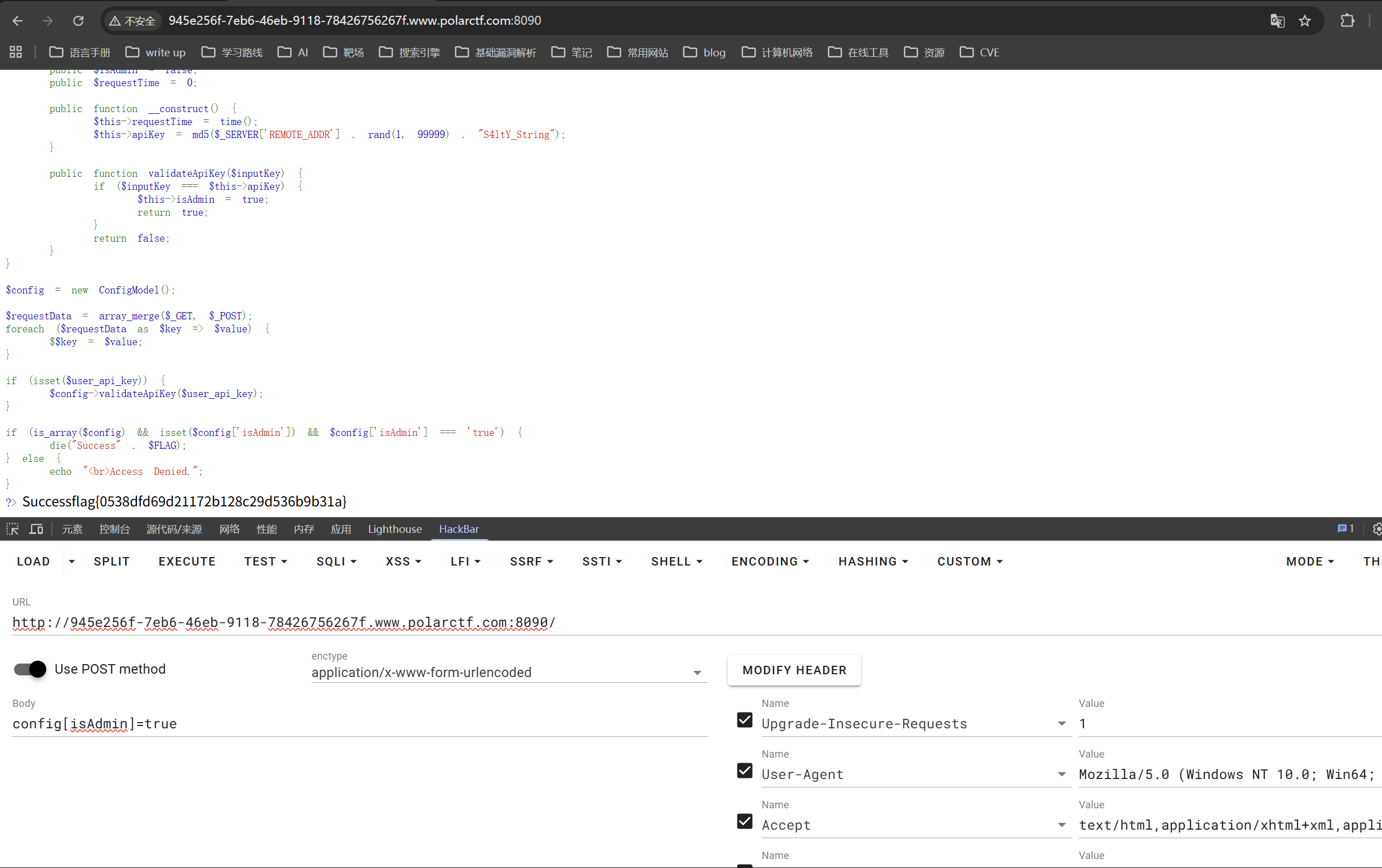The image size is (1382, 868).
Task: Activate DevTools inspect element icon
Action: pos(12,529)
